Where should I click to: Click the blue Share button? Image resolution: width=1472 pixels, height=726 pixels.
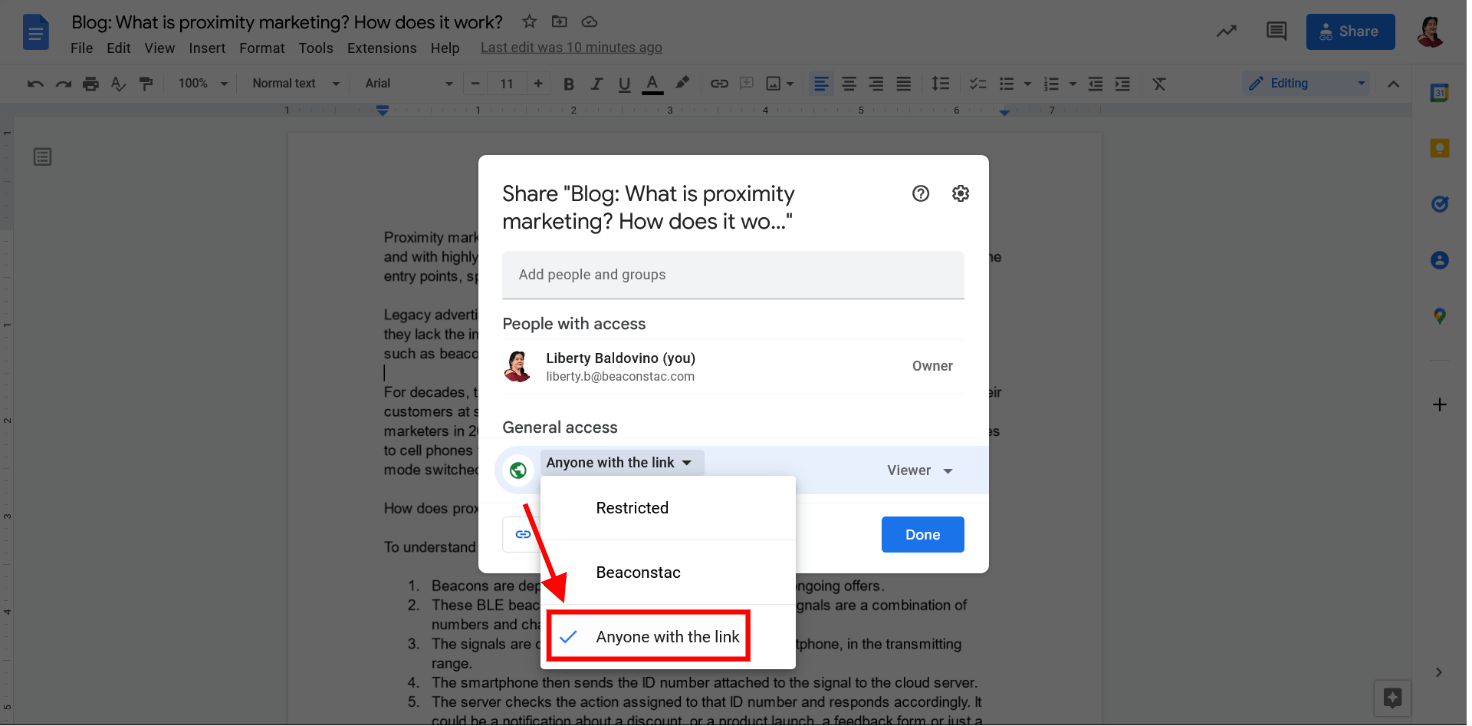[x=1350, y=32]
